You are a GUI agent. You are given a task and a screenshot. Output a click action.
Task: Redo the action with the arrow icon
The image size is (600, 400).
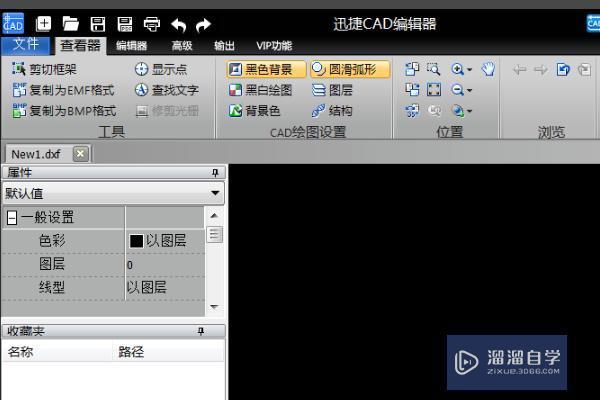click(203, 25)
